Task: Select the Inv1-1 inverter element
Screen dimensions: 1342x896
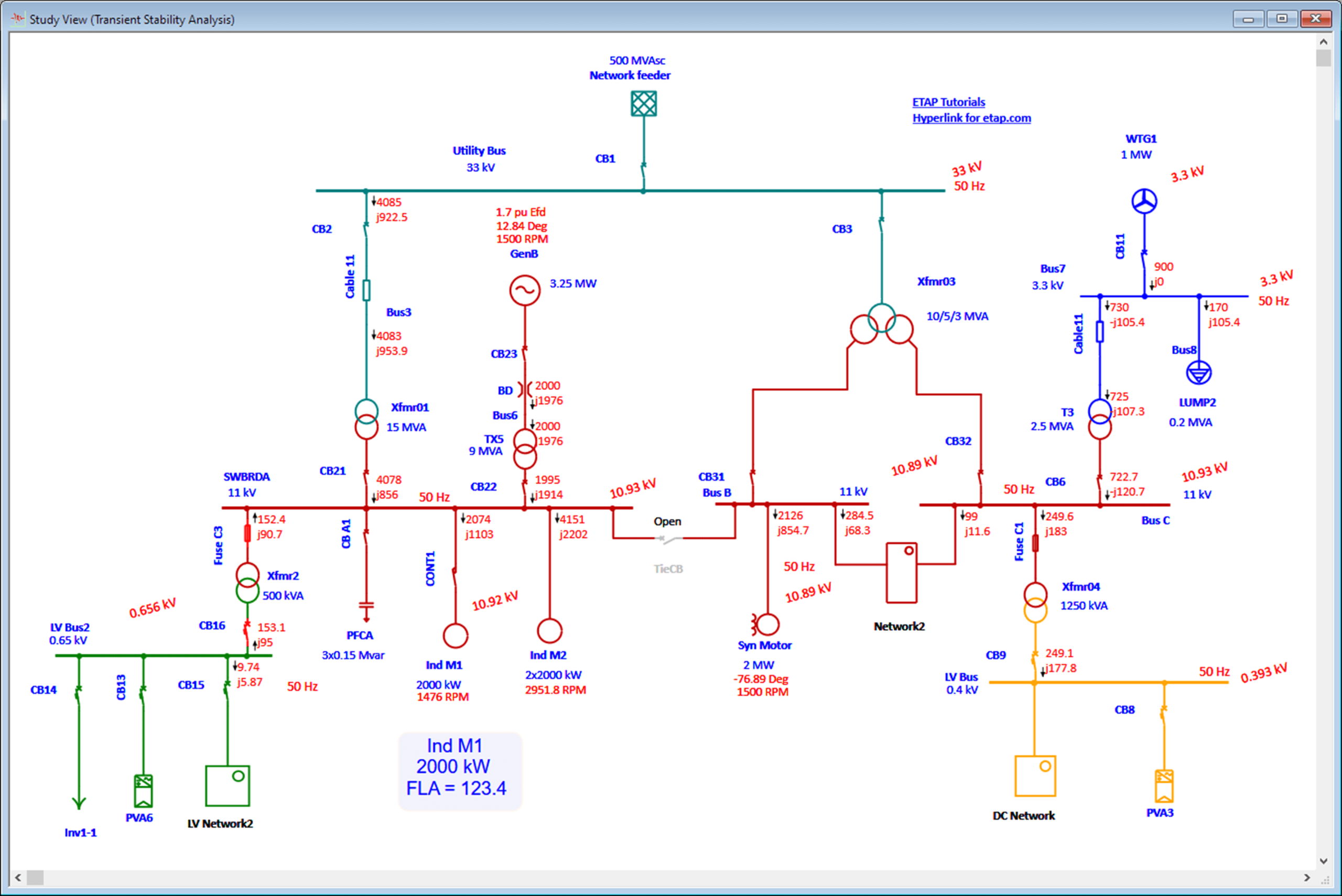Action: (x=78, y=803)
